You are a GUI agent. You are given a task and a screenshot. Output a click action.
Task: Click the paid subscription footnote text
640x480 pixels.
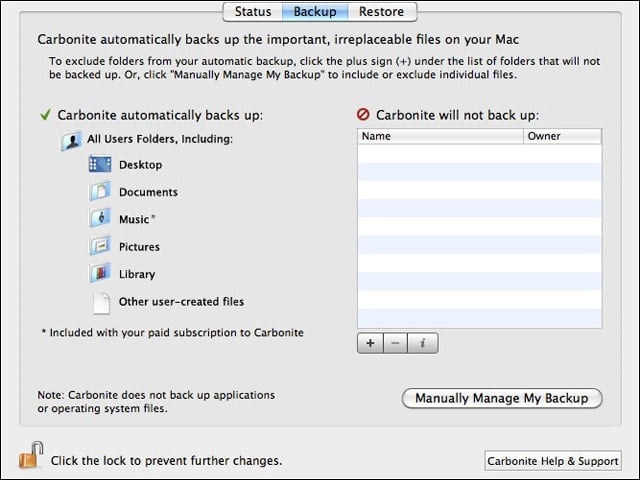(173, 333)
